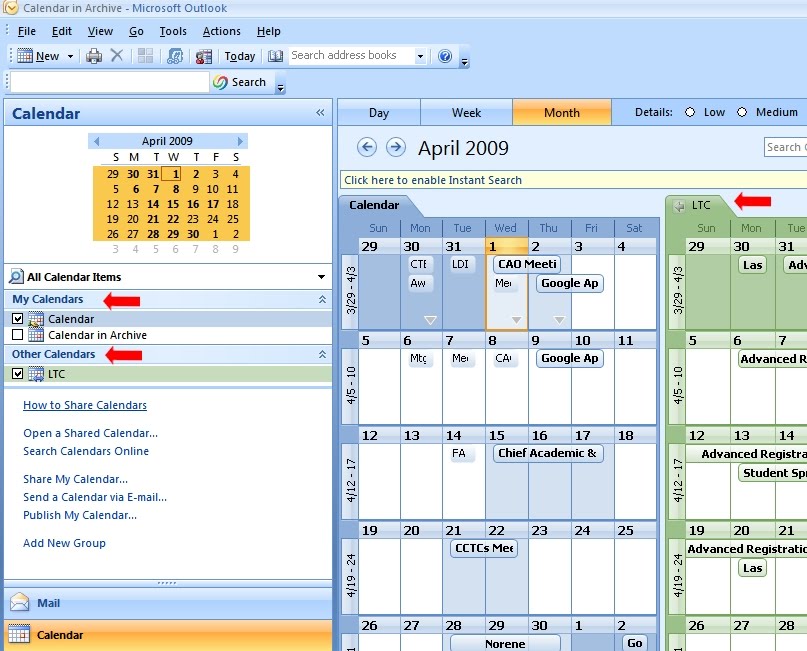Switch to Day view tab

379,113
